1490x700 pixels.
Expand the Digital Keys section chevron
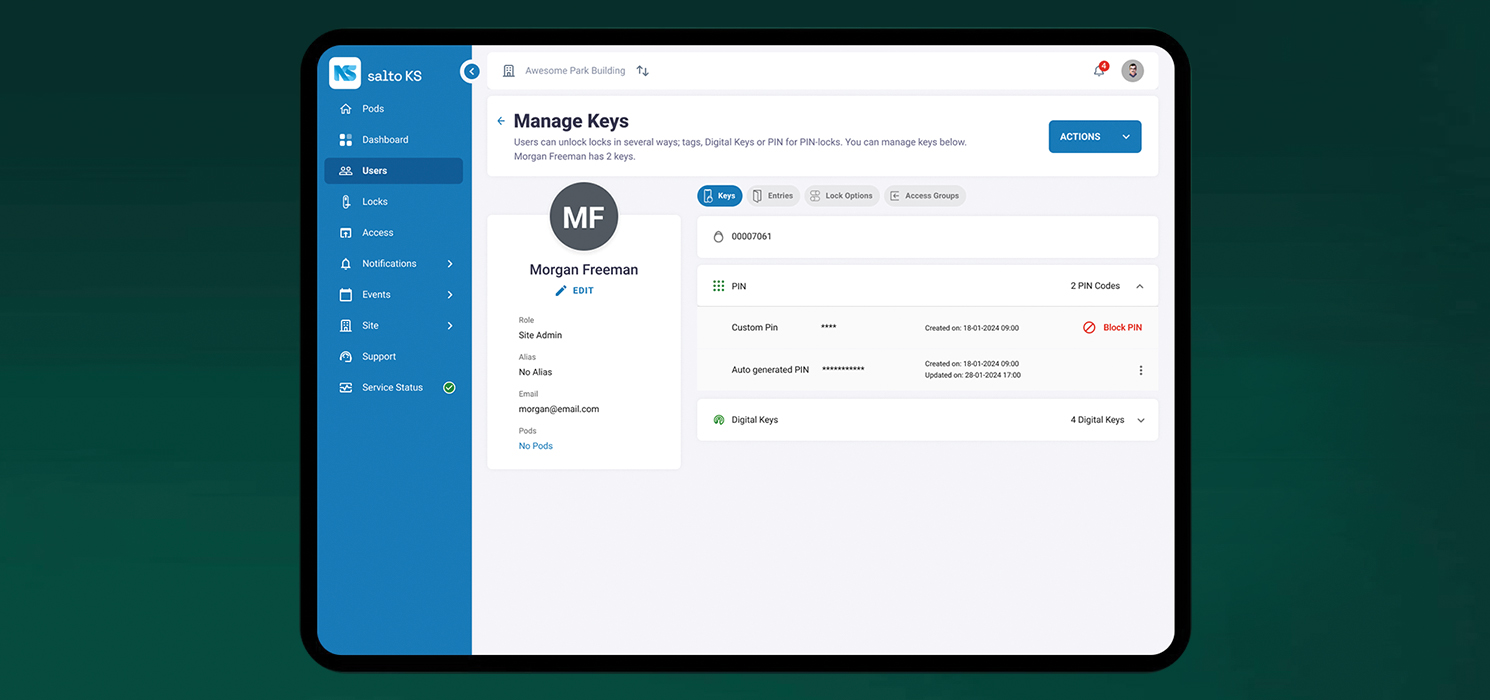coord(1140,420)
